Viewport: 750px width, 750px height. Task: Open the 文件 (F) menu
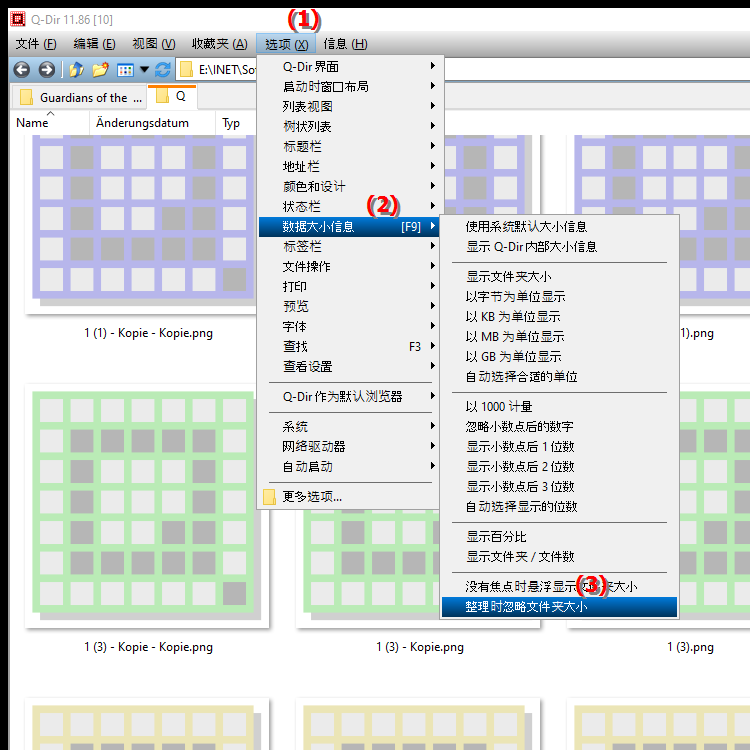pos(36,44)
